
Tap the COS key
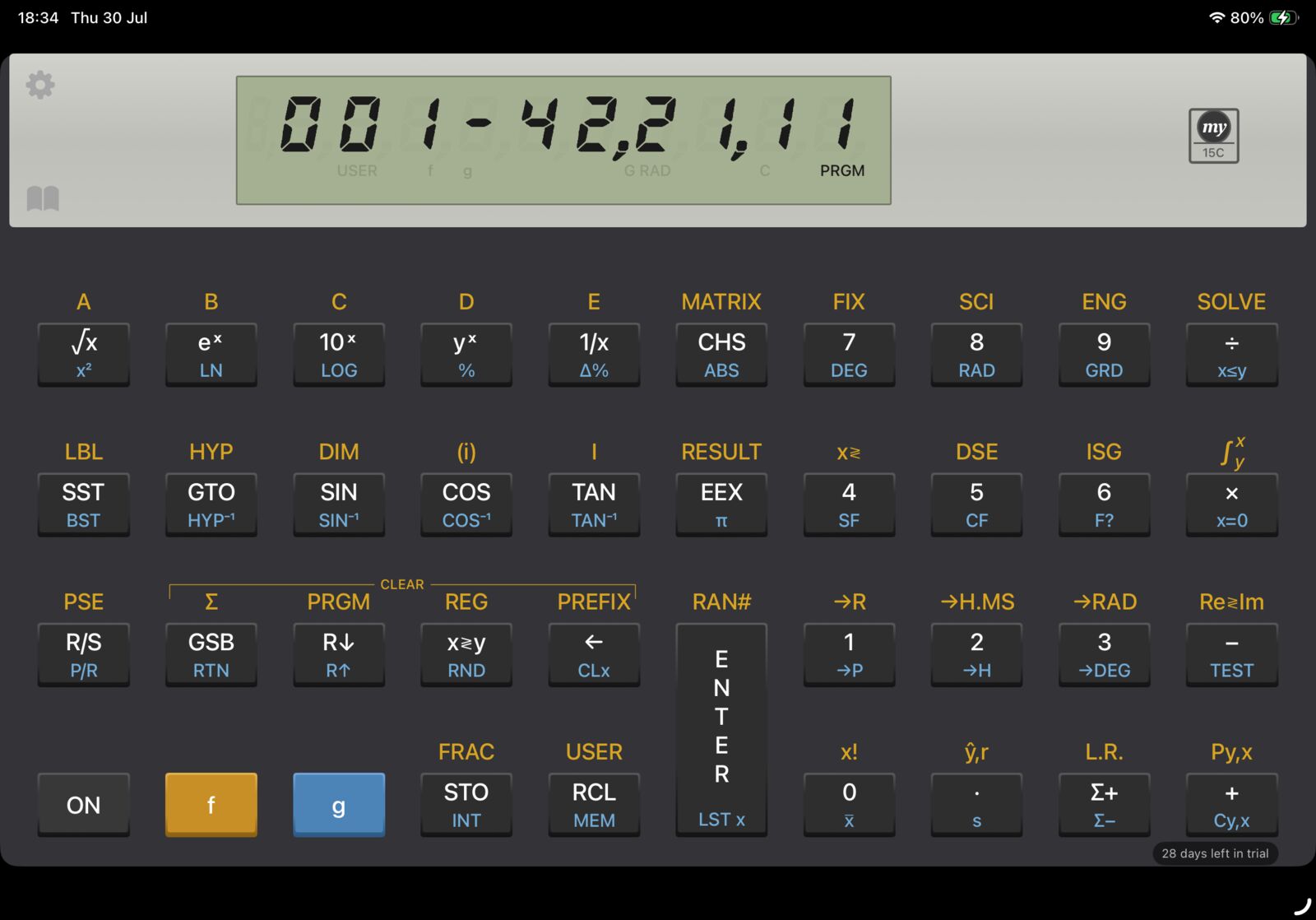pyautogui.click(x=466, y=504)
